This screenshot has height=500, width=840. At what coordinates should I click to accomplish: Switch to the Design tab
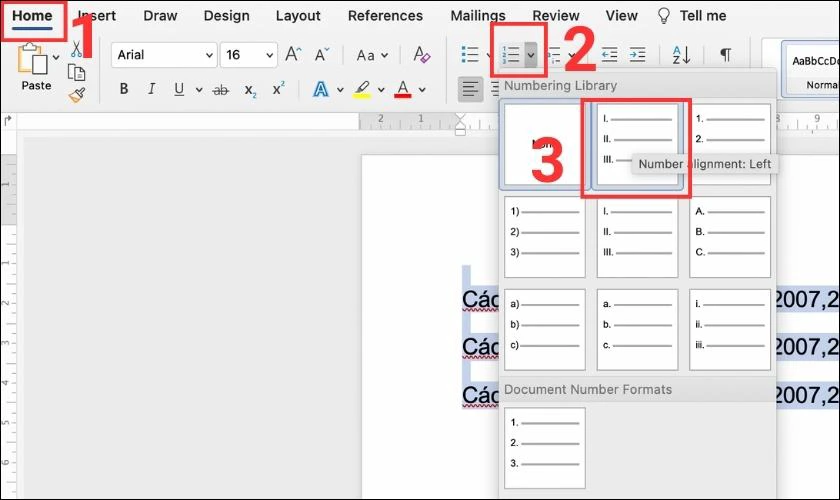point(226,16)
